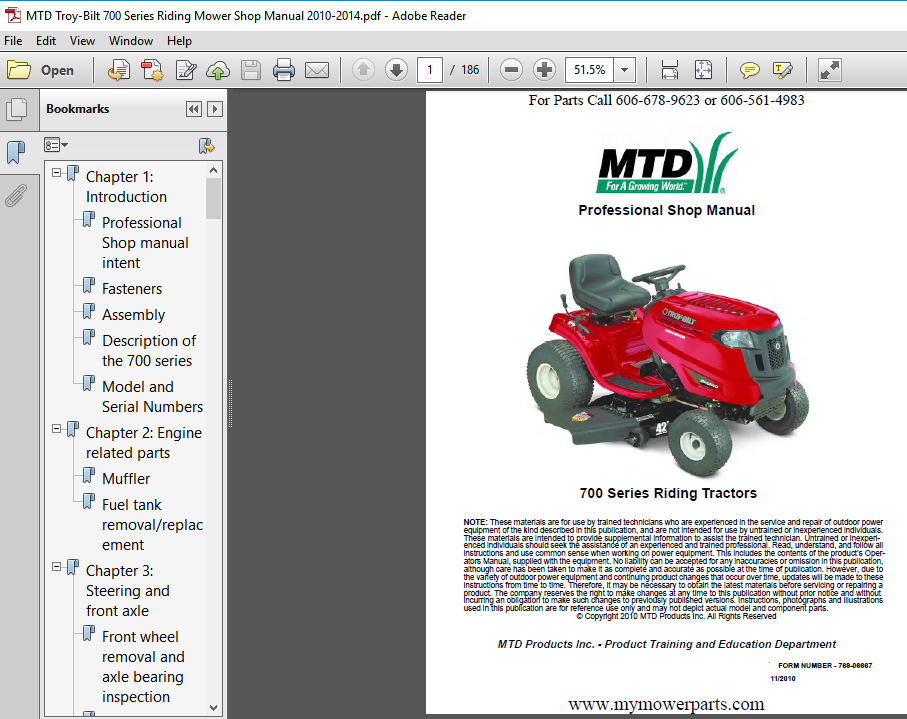Open the Help menu
The image size is (907, 719).
pyautogui.click(x=179, y=41)
